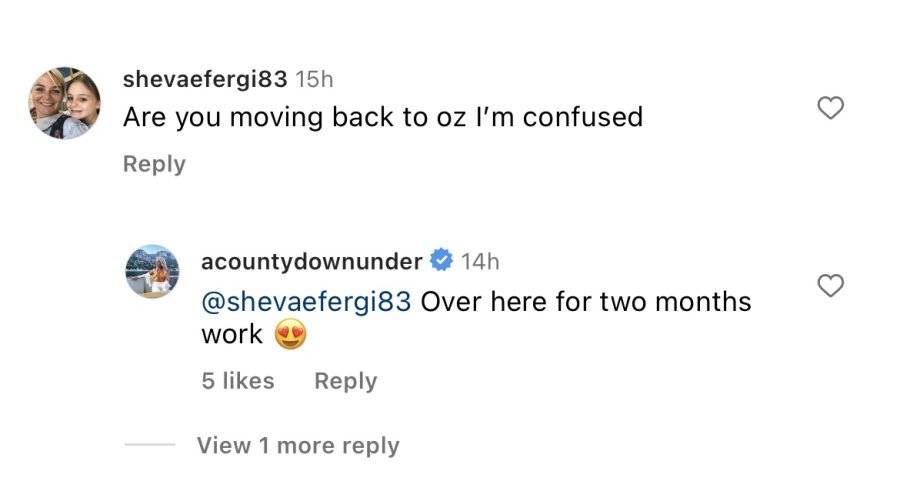Open the shevaefergi83 username link

205,79
